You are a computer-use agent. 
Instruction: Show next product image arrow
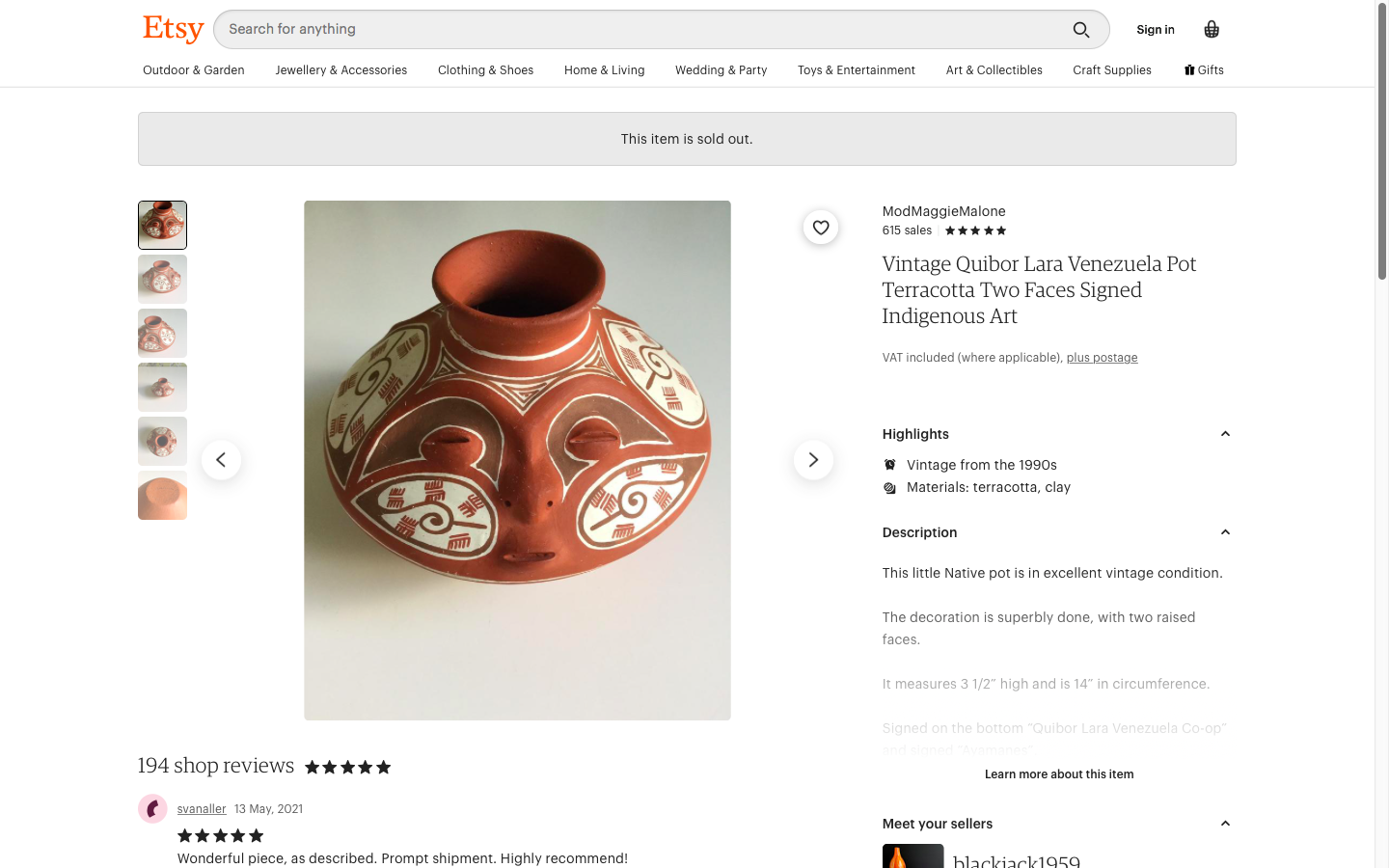[813, 460]
